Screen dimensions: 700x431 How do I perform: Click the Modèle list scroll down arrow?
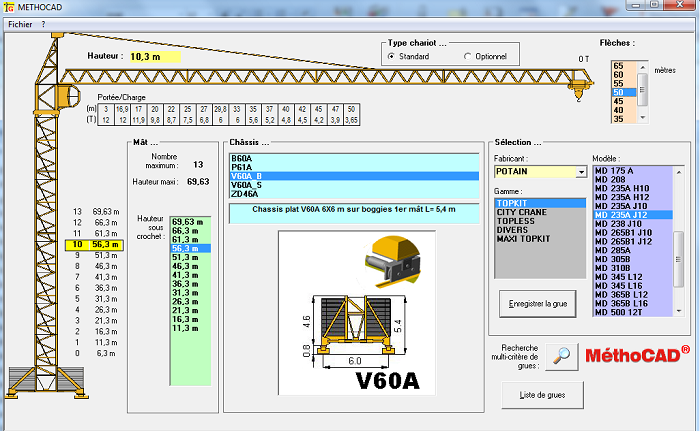coord(679,311)
